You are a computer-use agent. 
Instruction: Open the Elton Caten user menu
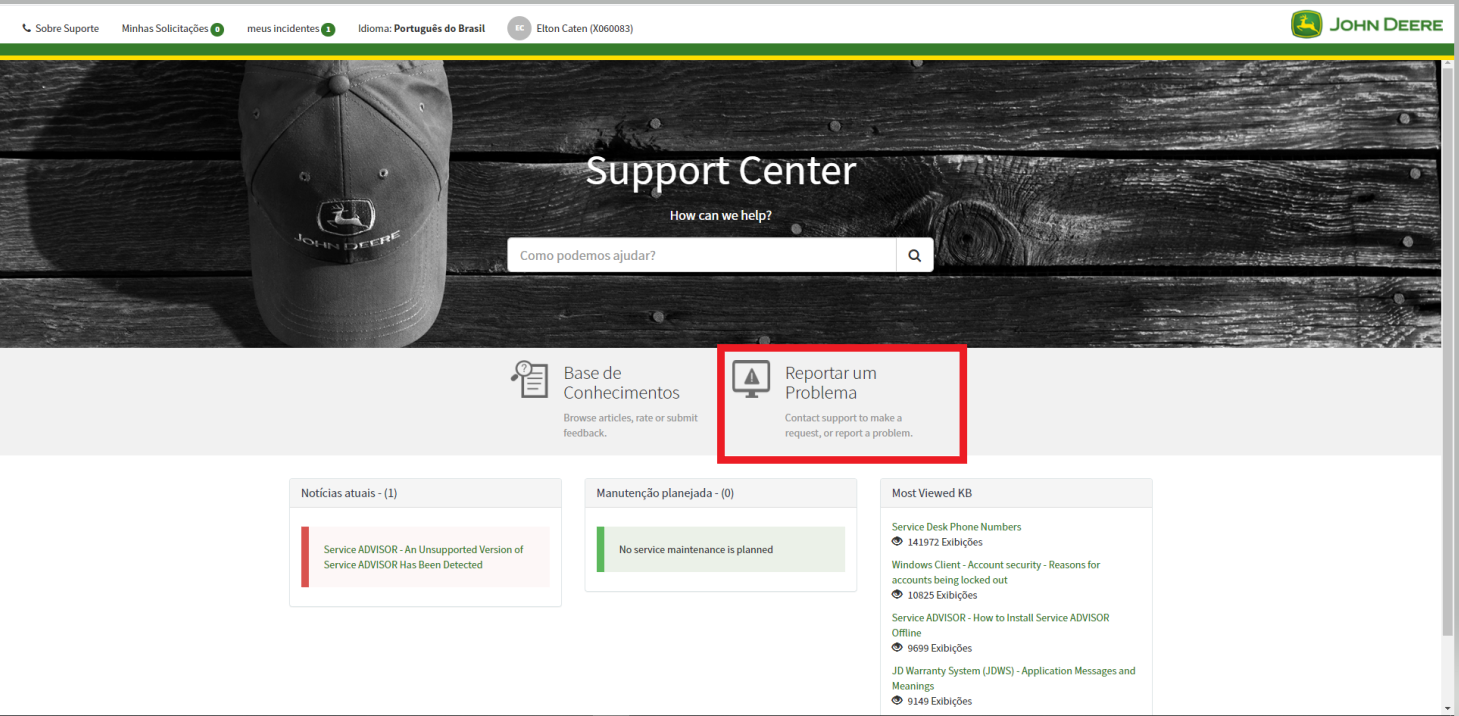[x=584, y=29]
